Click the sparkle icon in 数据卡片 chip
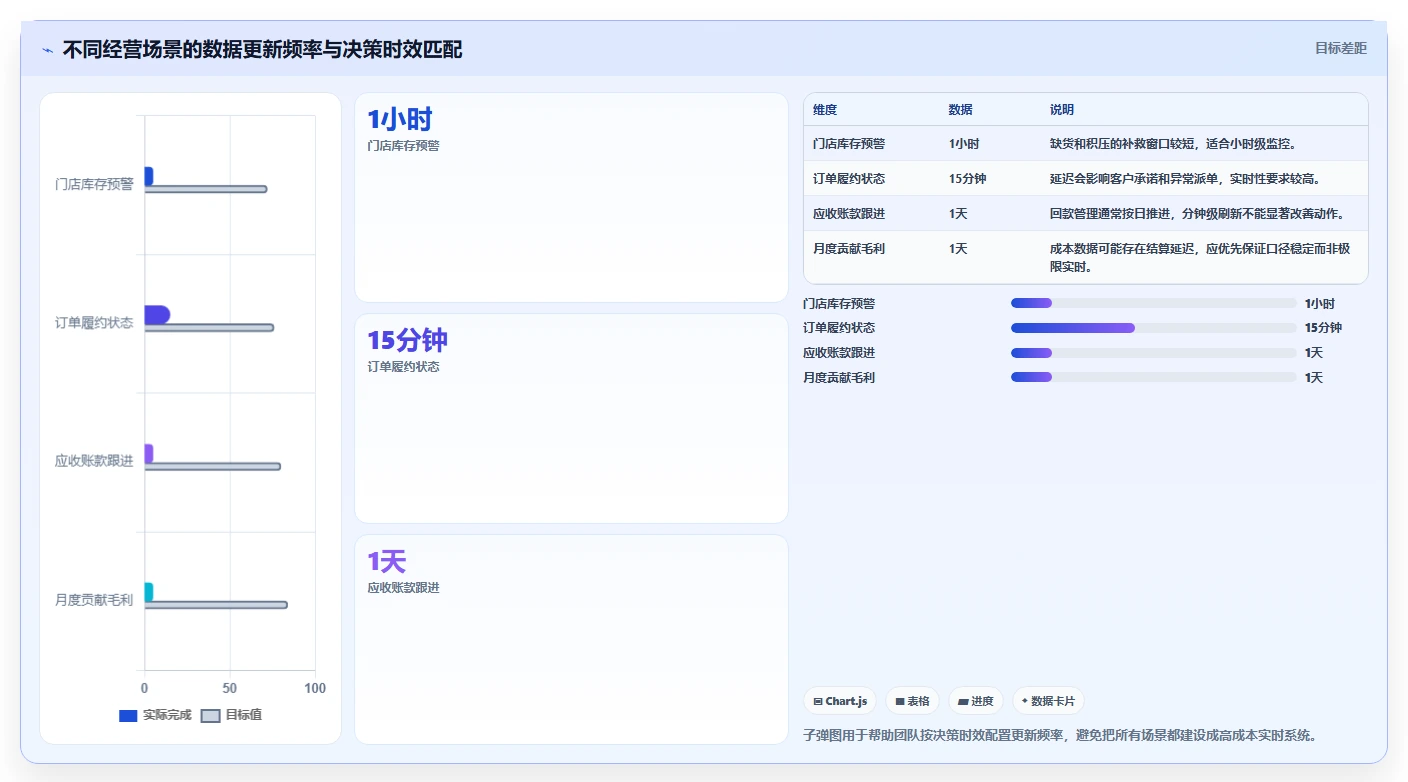 (x=1025, y=701)
